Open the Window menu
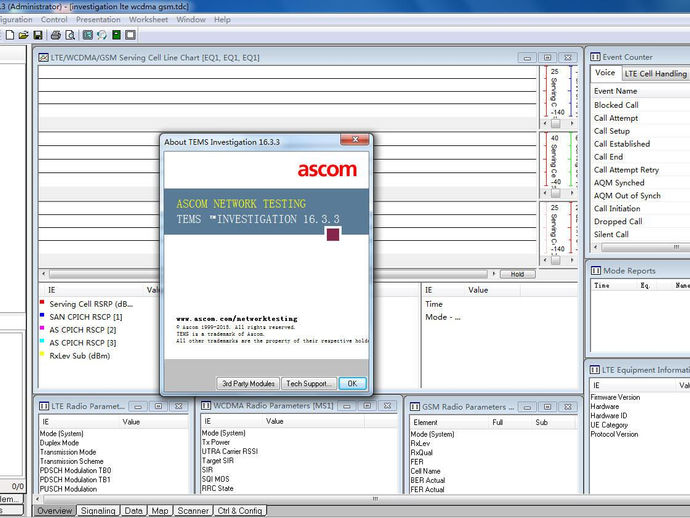Screen dimensions: 690x518 pyautogui.click(x=191, y=19)
